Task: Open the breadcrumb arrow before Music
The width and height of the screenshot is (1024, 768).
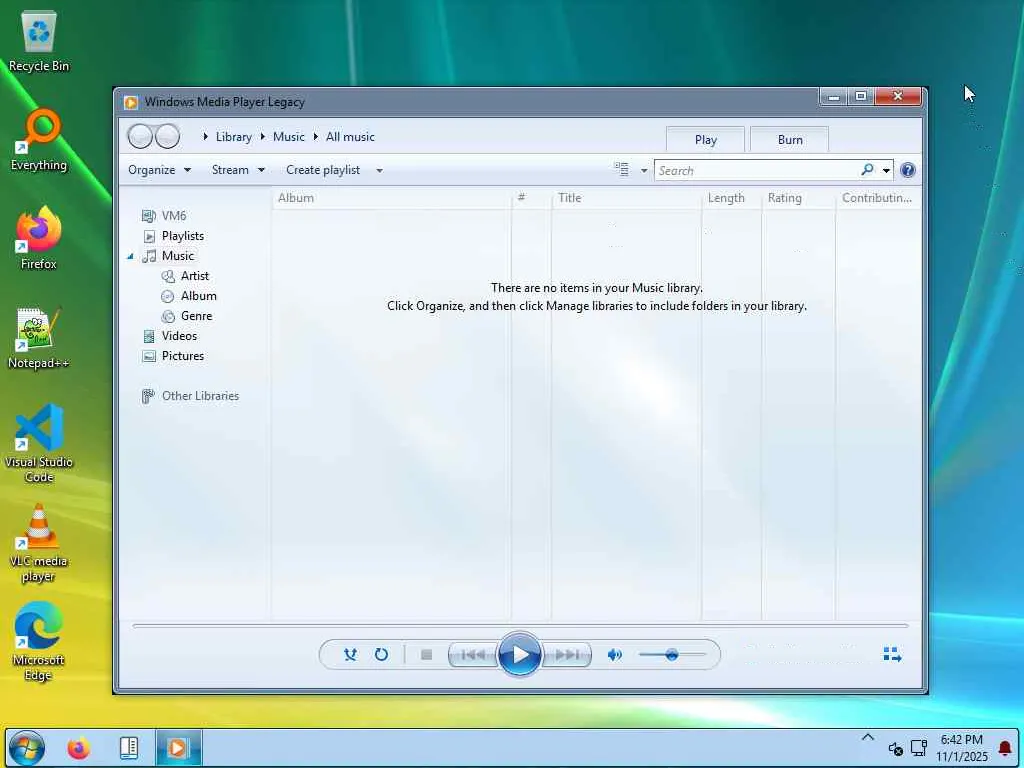Action: pos(263,136)
